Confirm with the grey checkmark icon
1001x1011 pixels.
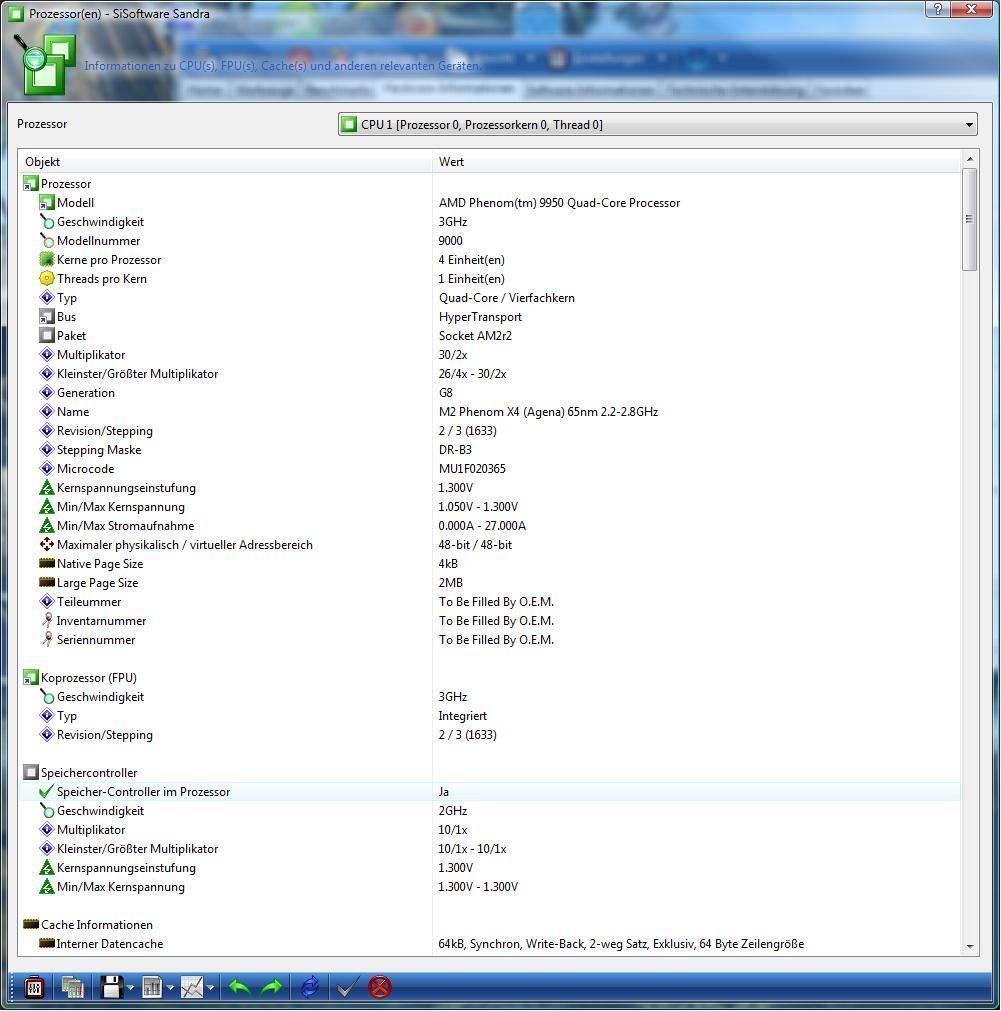click(348, 987)
